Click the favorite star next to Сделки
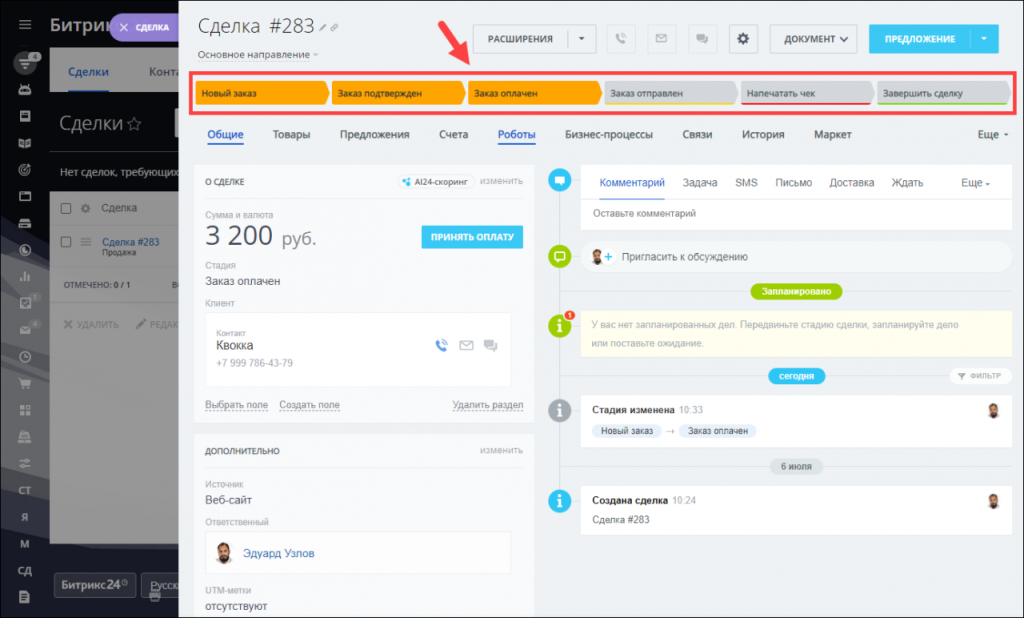This screenshot has width=1024, height=618. (134, 124)
